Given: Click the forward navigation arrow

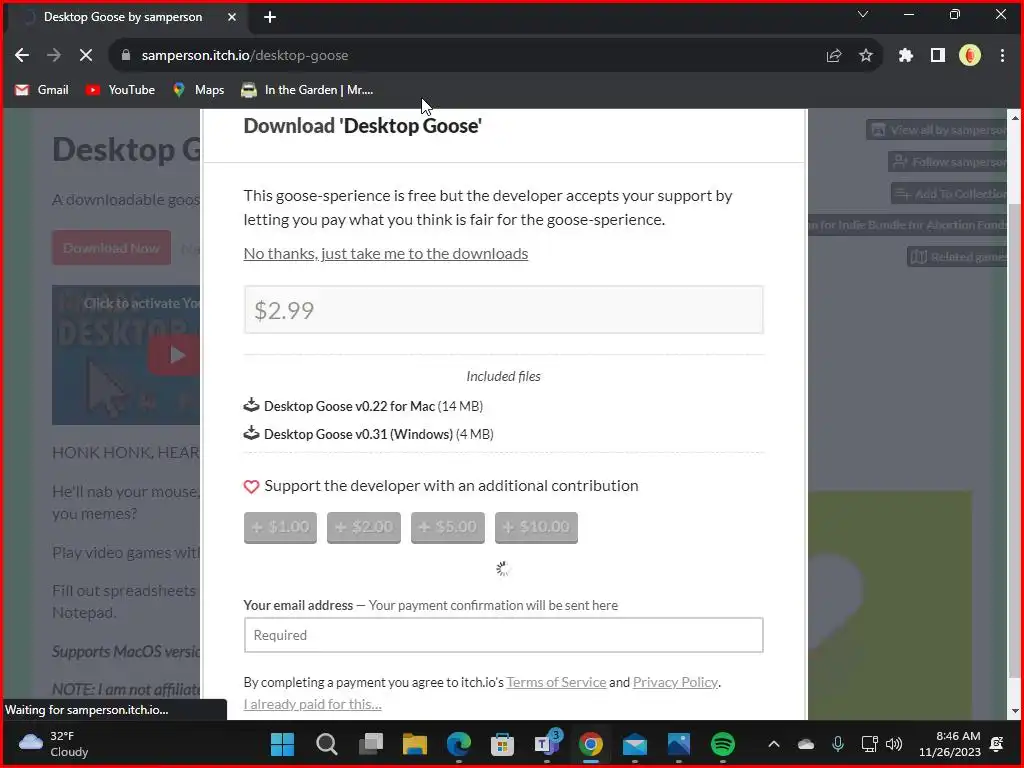Looking at the screenshot, I should click(54, 56).
